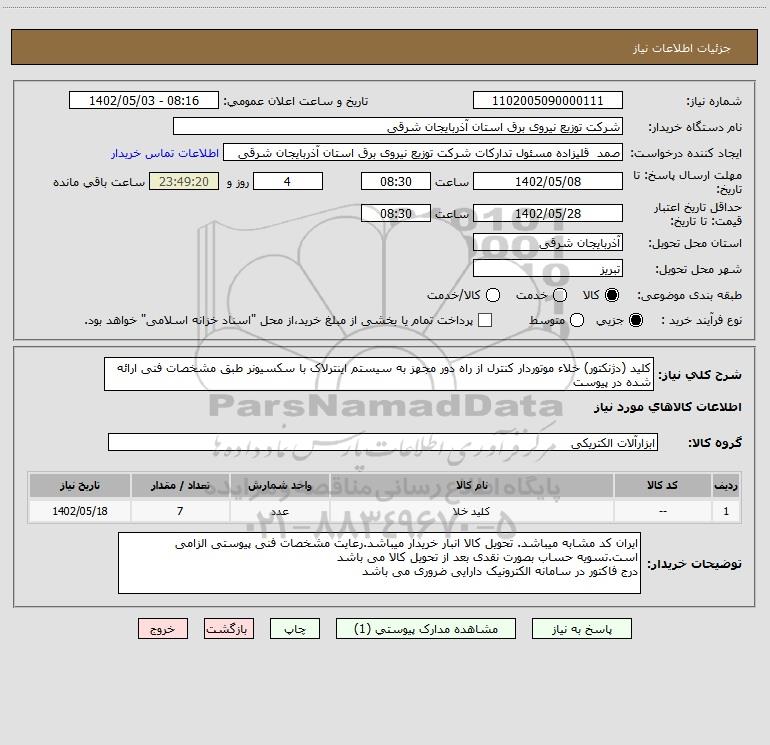Click the response deadline date 1402/05/08
The width and height of the screenshot is (770, 745).
[548, 182]
